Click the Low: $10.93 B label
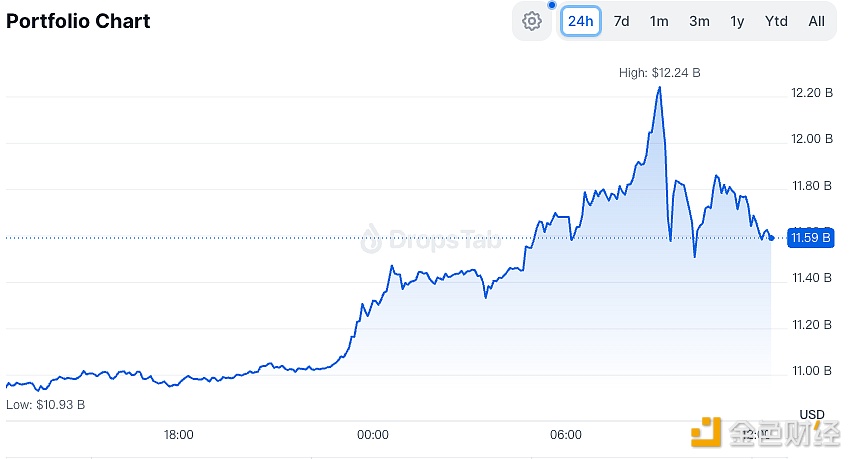The height and width of the screenshot is (459, 852). (45, 405)
